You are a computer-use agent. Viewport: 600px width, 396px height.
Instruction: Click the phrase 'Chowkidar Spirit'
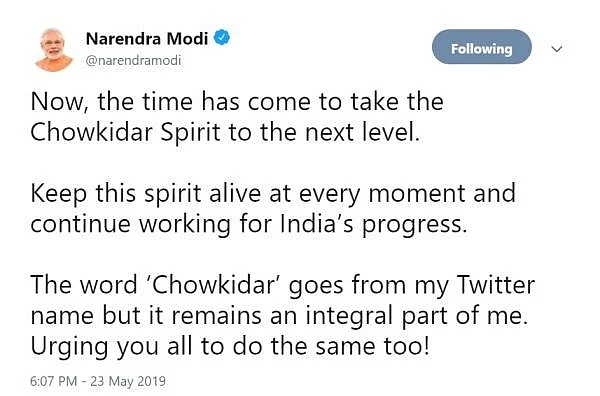pos(125,133)
